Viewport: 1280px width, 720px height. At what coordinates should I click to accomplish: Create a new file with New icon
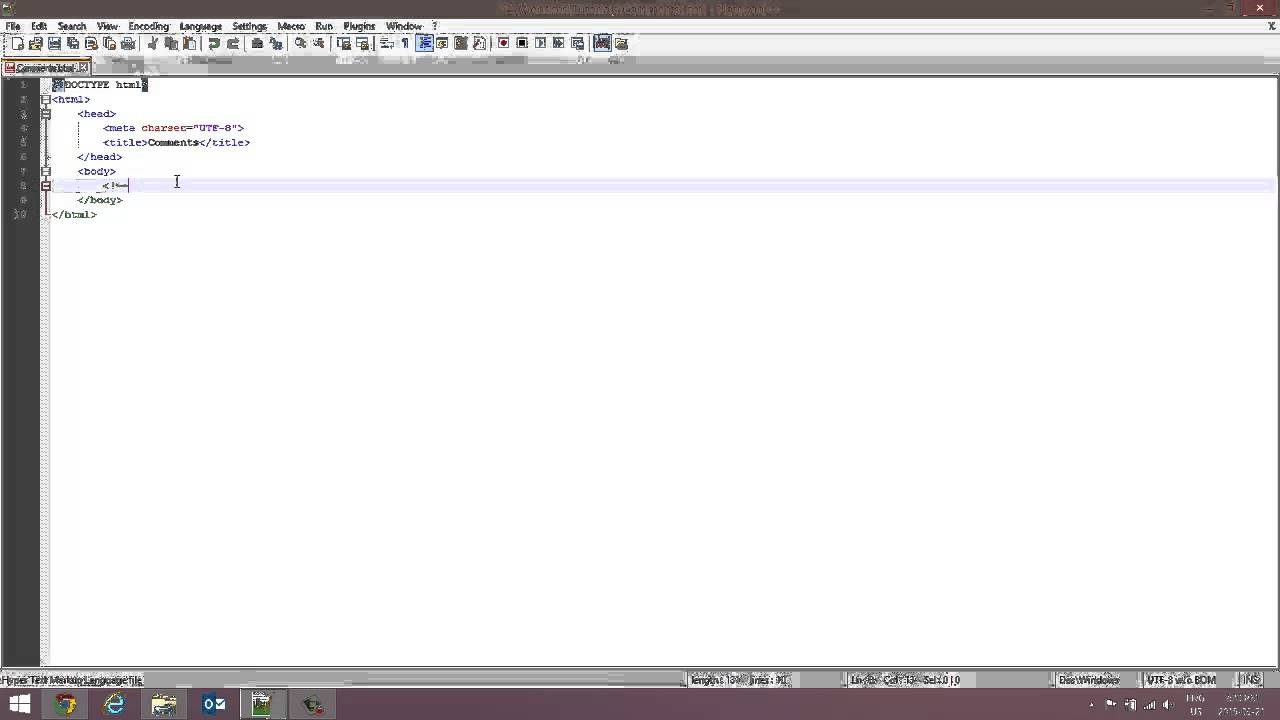click(x=17, y=43)
